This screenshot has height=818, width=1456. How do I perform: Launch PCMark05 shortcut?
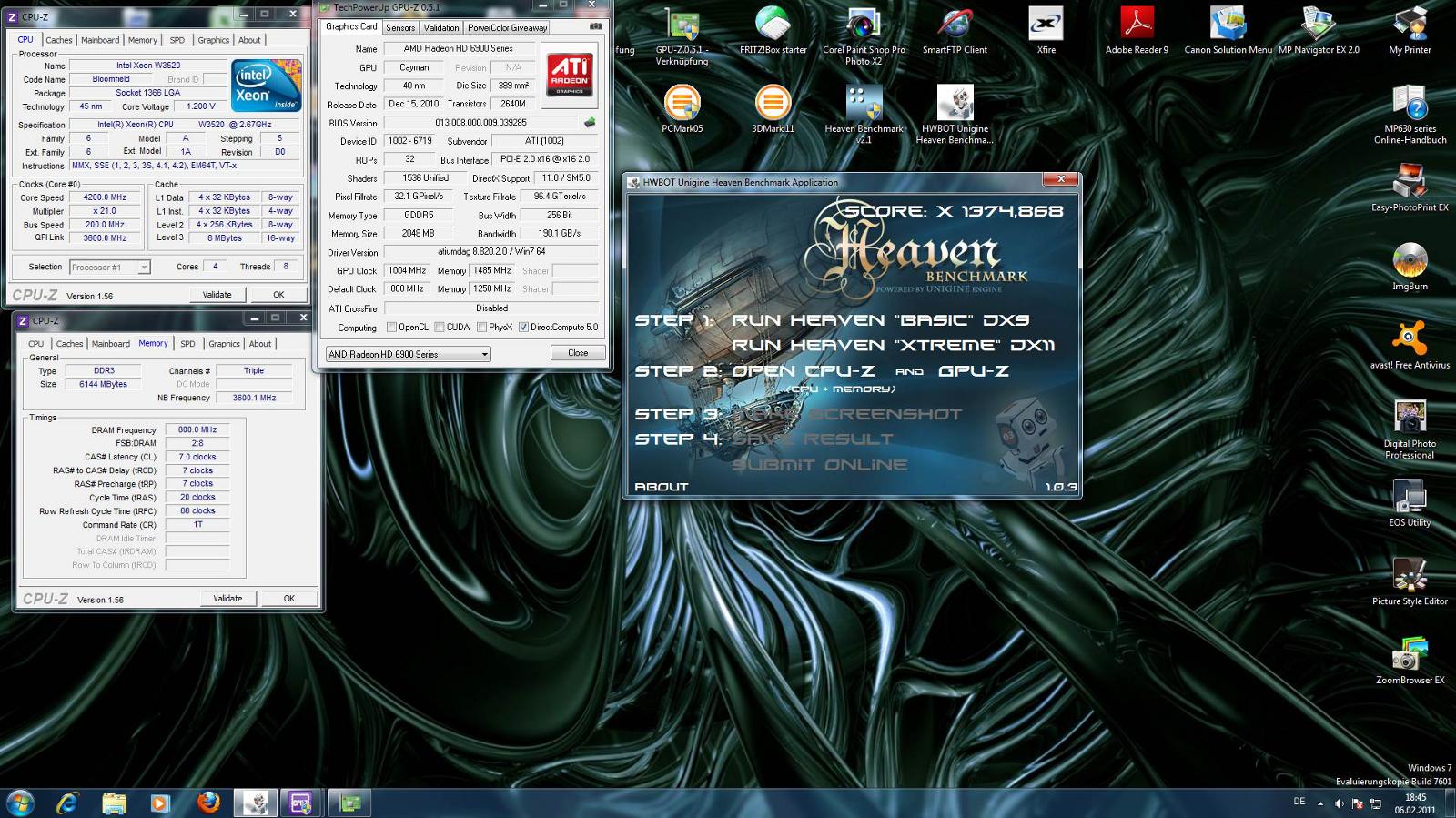682,109
